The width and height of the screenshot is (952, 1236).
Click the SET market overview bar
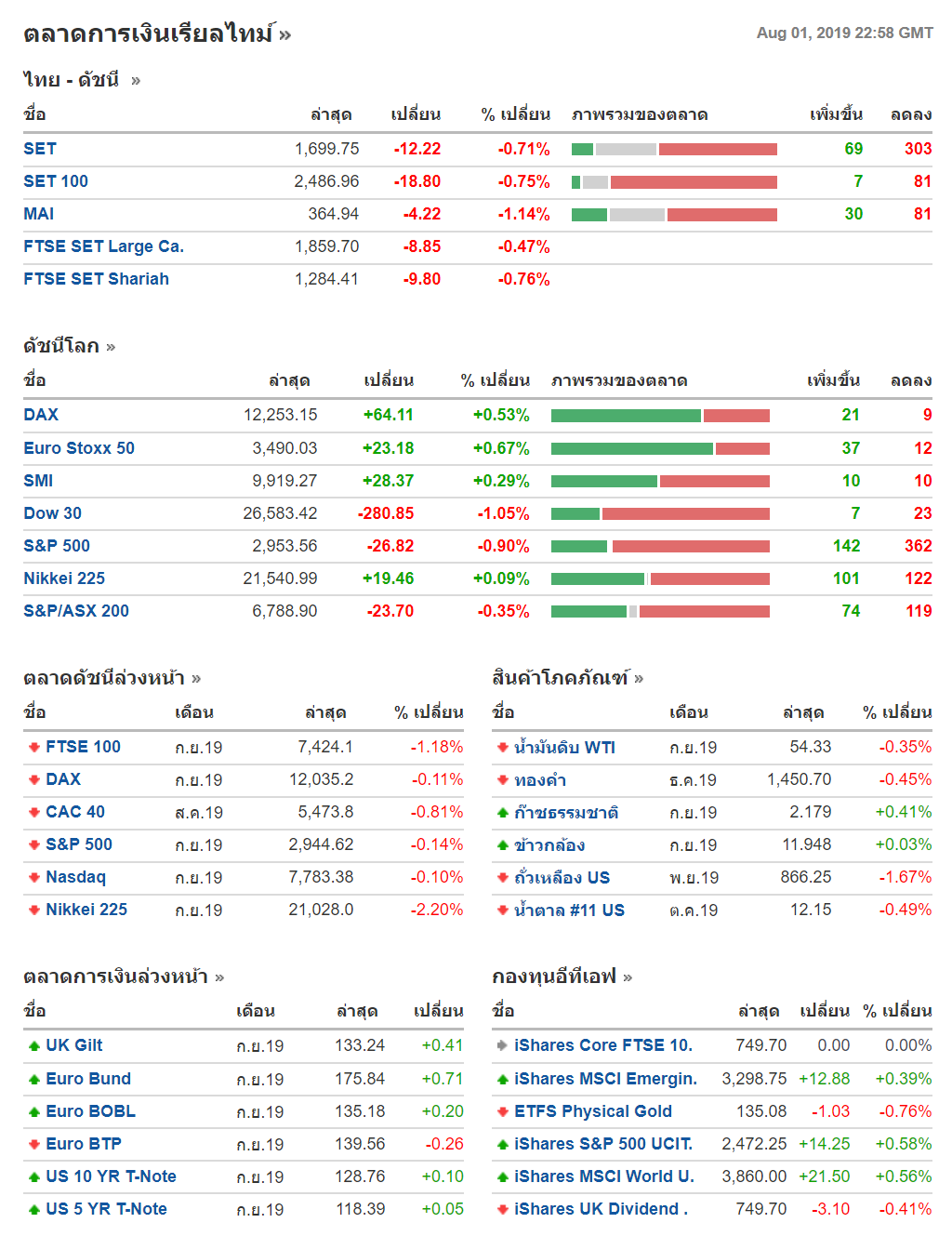click(x=674, y=149)
